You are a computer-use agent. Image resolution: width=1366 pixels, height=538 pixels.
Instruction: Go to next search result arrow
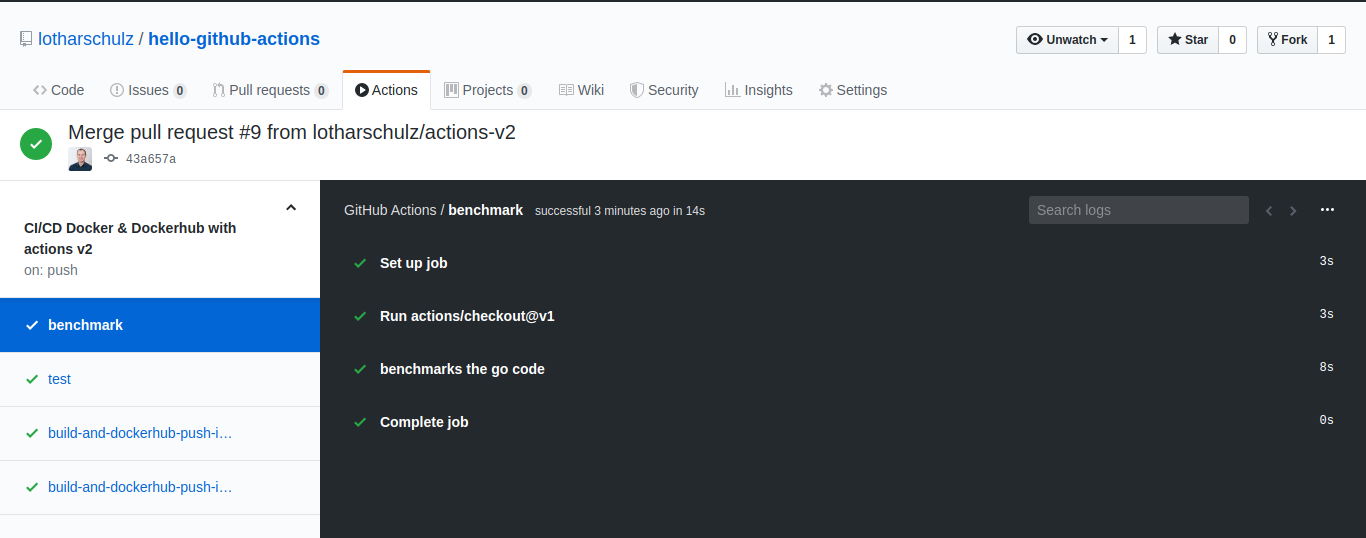pos(1293,211)
